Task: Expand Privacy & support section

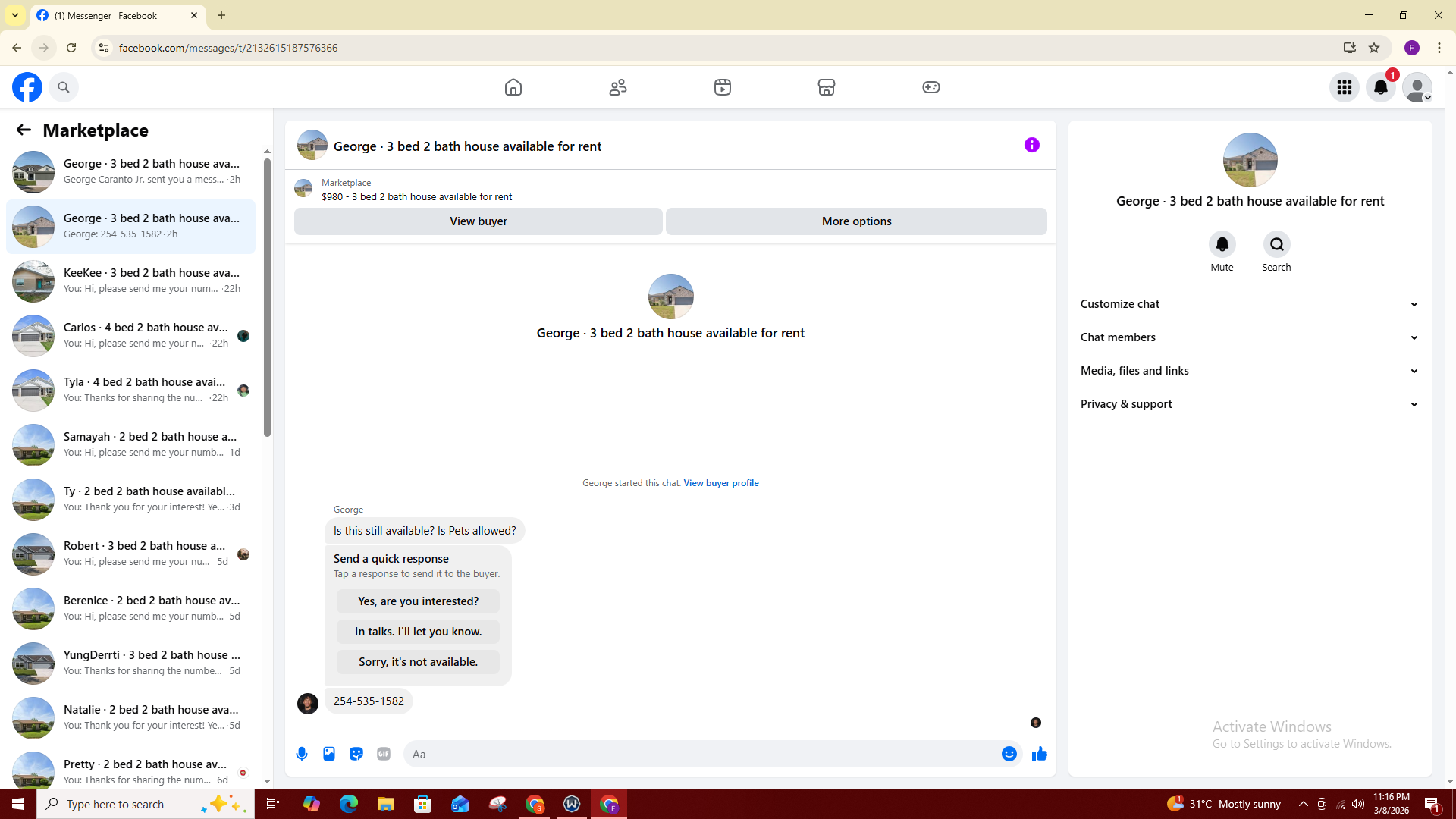Action: (x=1249, y=404)
